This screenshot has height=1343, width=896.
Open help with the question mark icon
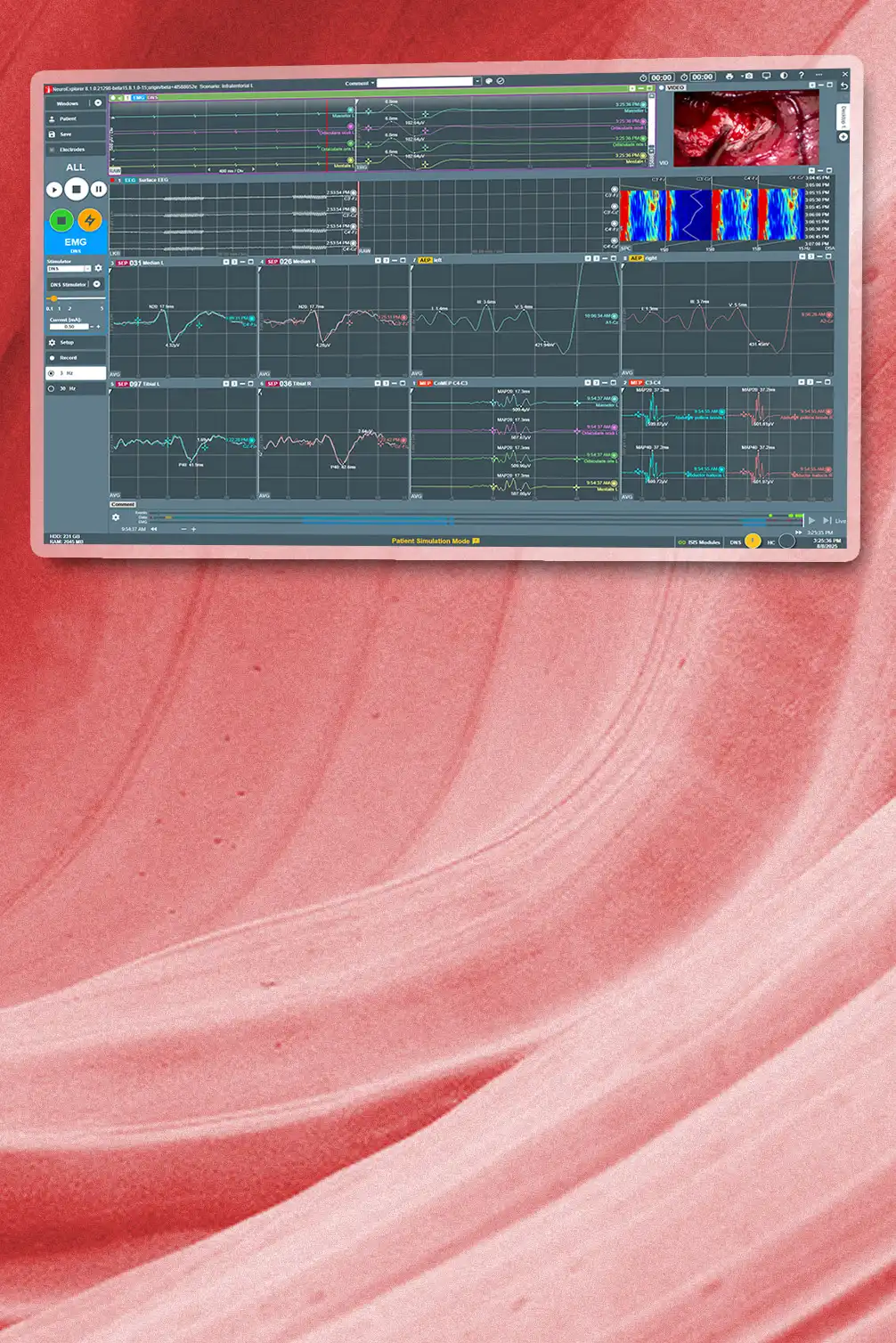pyautogui.click(x=802, y=75)
